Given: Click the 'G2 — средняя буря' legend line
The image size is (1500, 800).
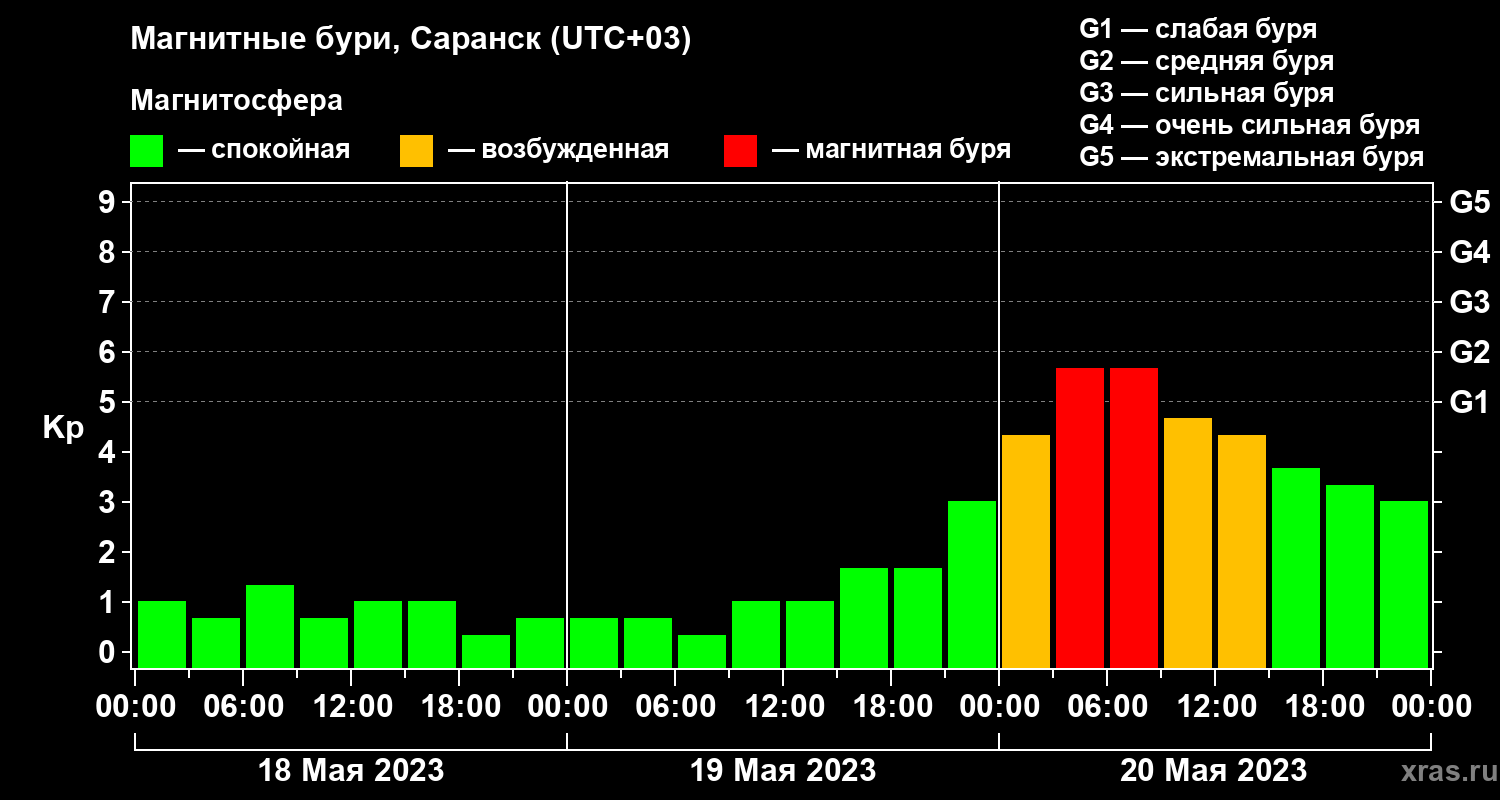Looking at the screenshot, I should pos(1207,61).
